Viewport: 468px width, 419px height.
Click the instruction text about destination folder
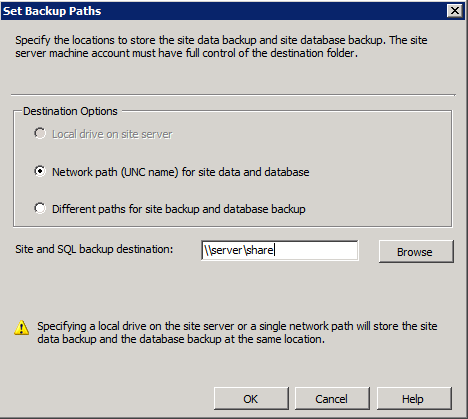(221, 46)
